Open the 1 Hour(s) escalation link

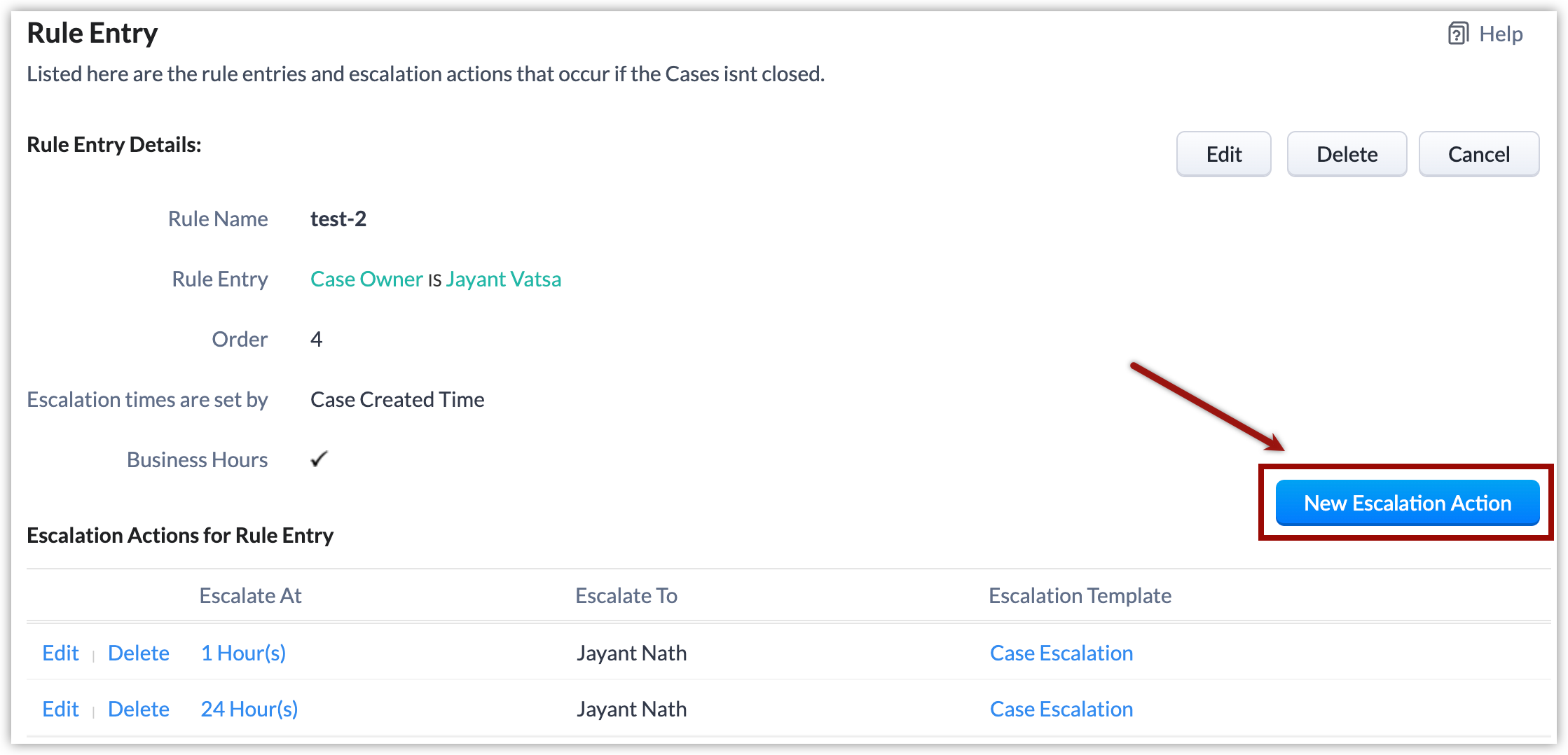coord(243,653)
